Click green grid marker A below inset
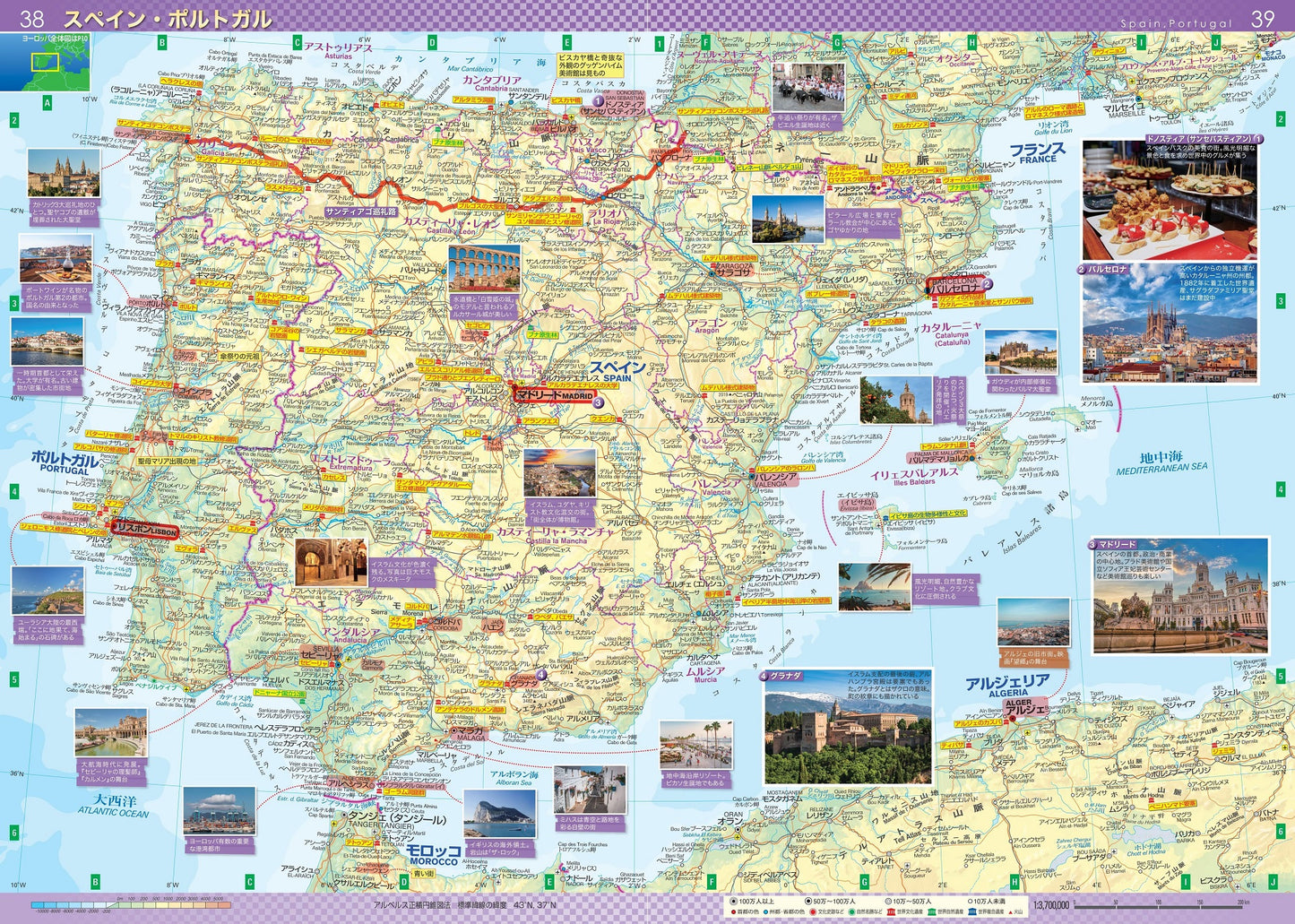Viewport: 1295px width, 924px height. click(47, 103)
